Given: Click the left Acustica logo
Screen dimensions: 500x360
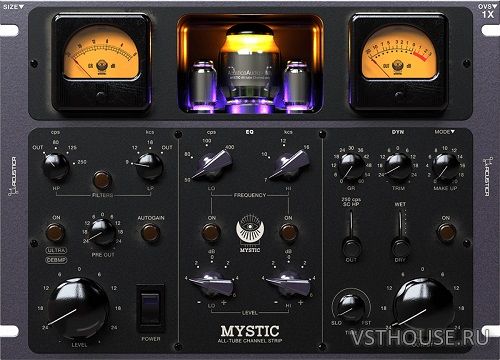Looking at the screenshot, I should (x=13, y=176).
